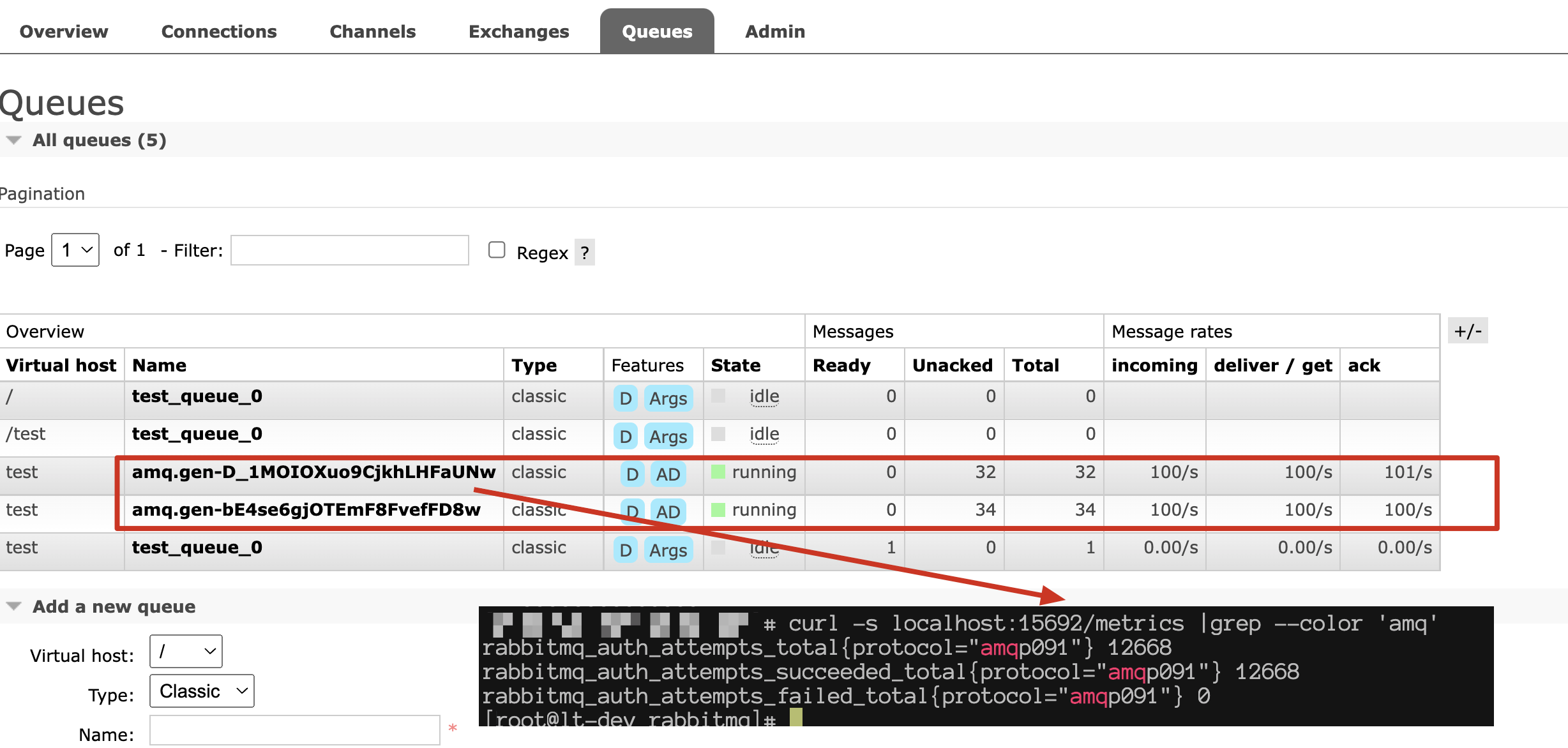This screenshot has width=1568, height=748.
Task: Click rabbitmq_auth_attempts_failed_total line in terminal
Action: pyautogui.click(x=845, y=696)
